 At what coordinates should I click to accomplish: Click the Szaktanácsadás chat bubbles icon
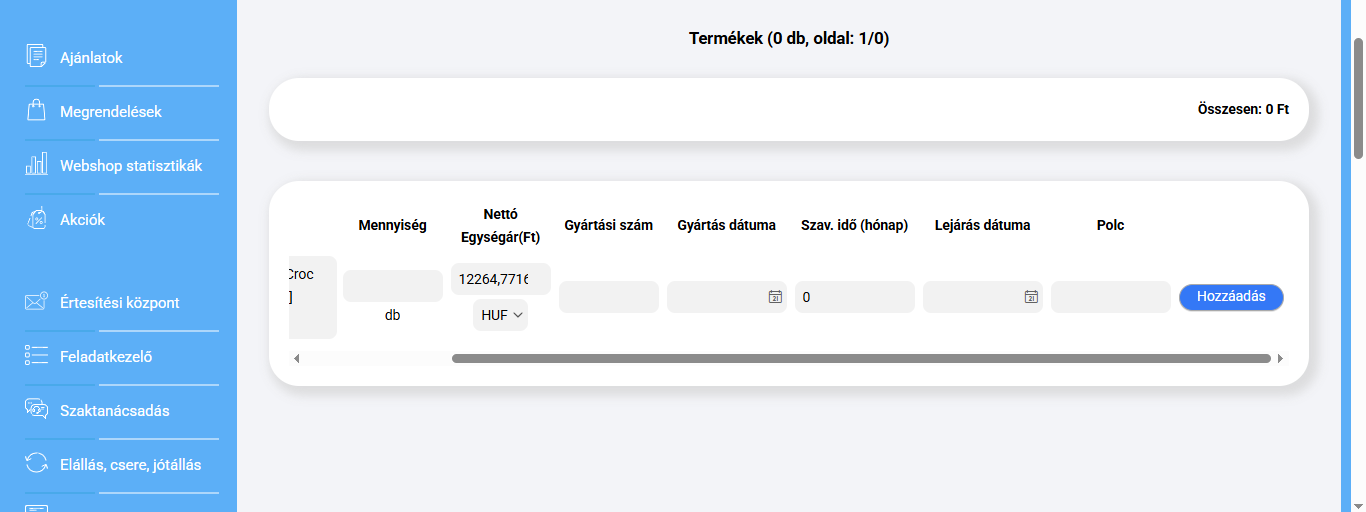pos(36,409)
